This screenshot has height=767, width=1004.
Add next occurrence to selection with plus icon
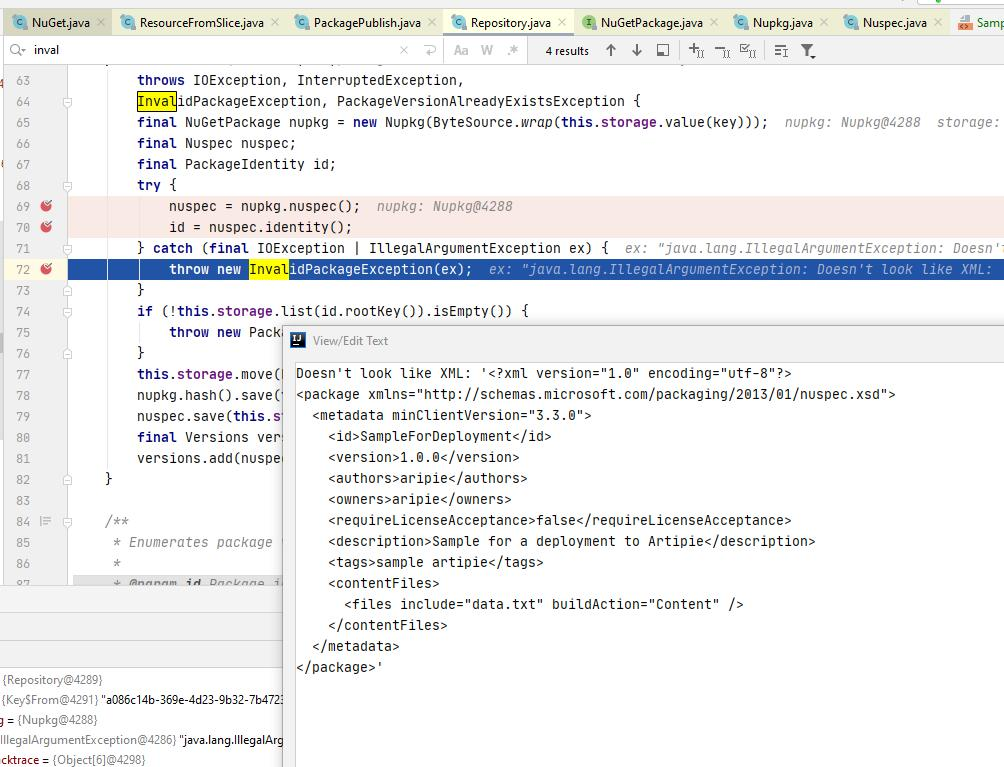[x=695, y=48]
